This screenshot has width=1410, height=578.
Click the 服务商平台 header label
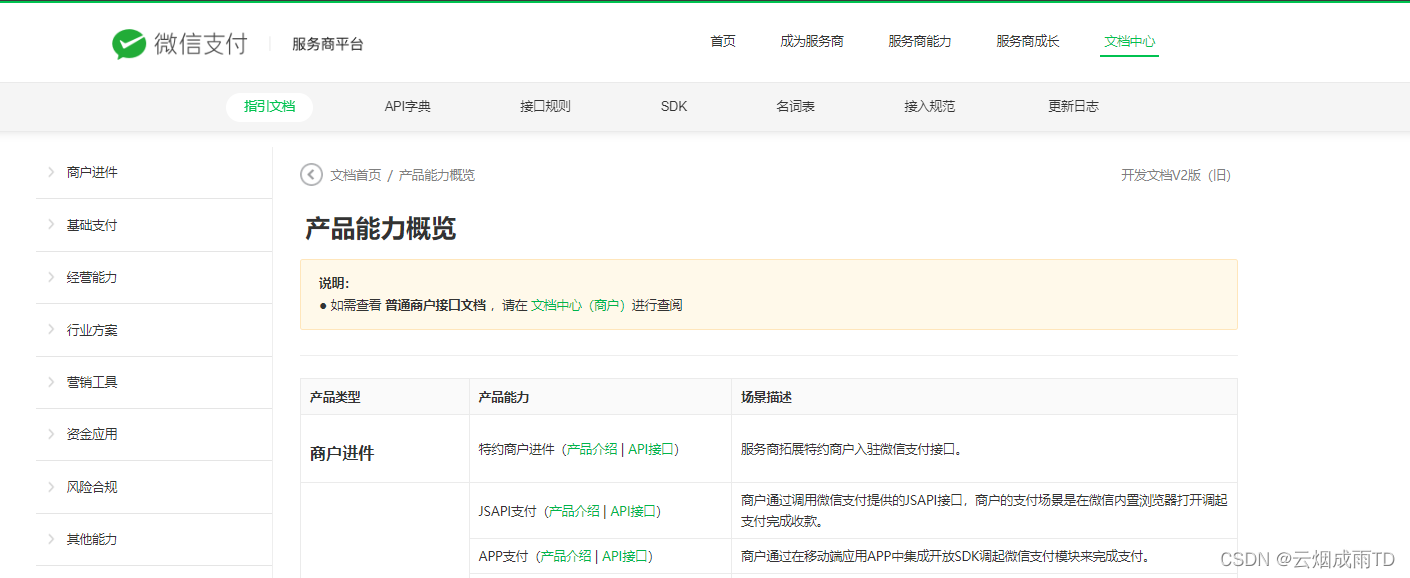[328, 44]
